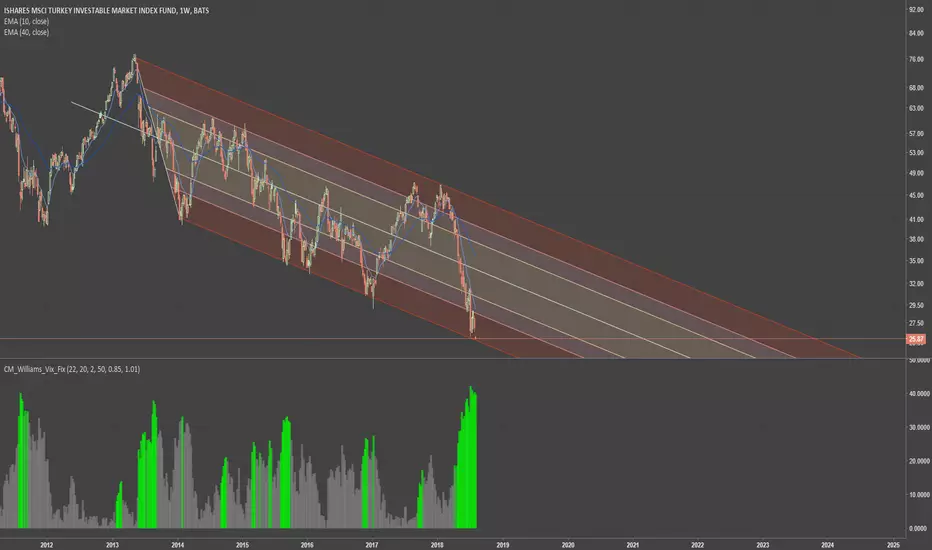The height and width of the screenshot is (550, 932).
Task: Click the 2017 label on time axis
Action: [x=371, y=545]
